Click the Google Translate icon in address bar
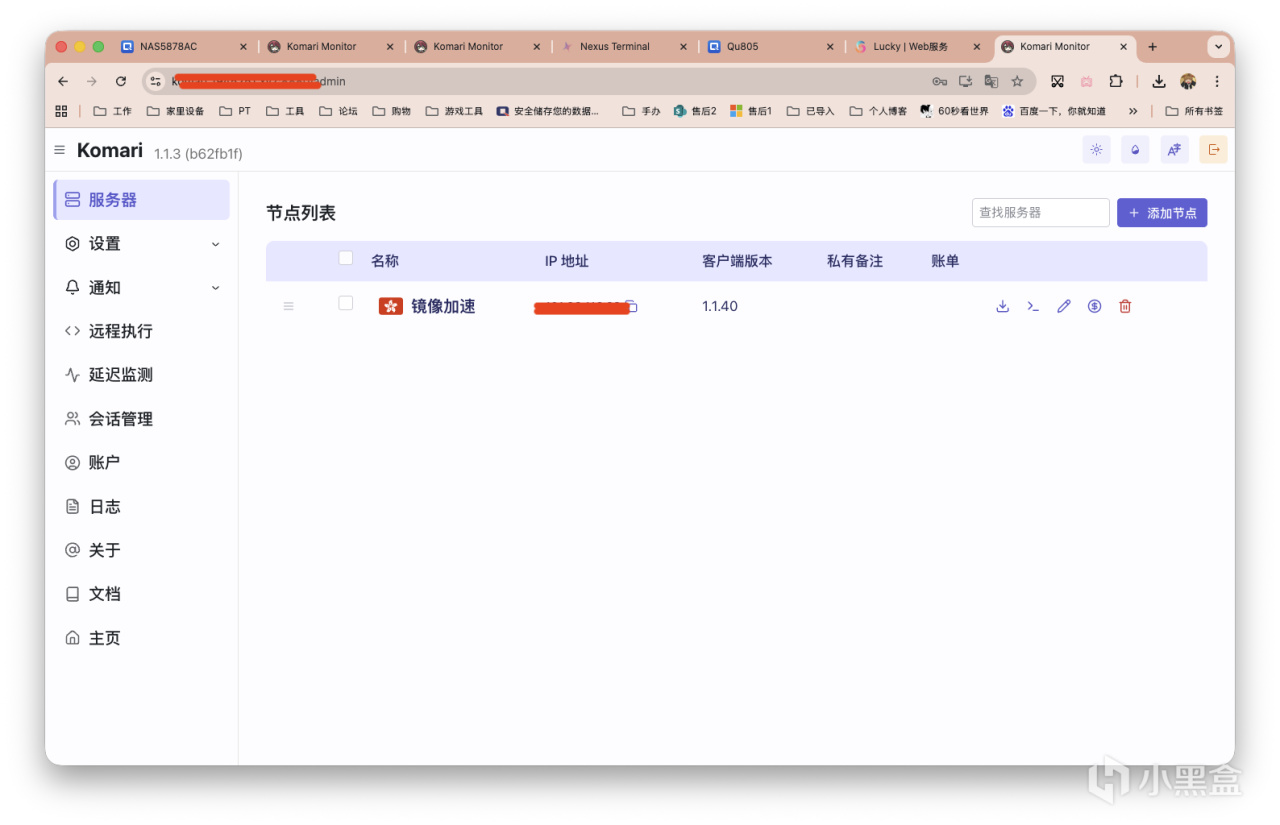 coord(991,82)
